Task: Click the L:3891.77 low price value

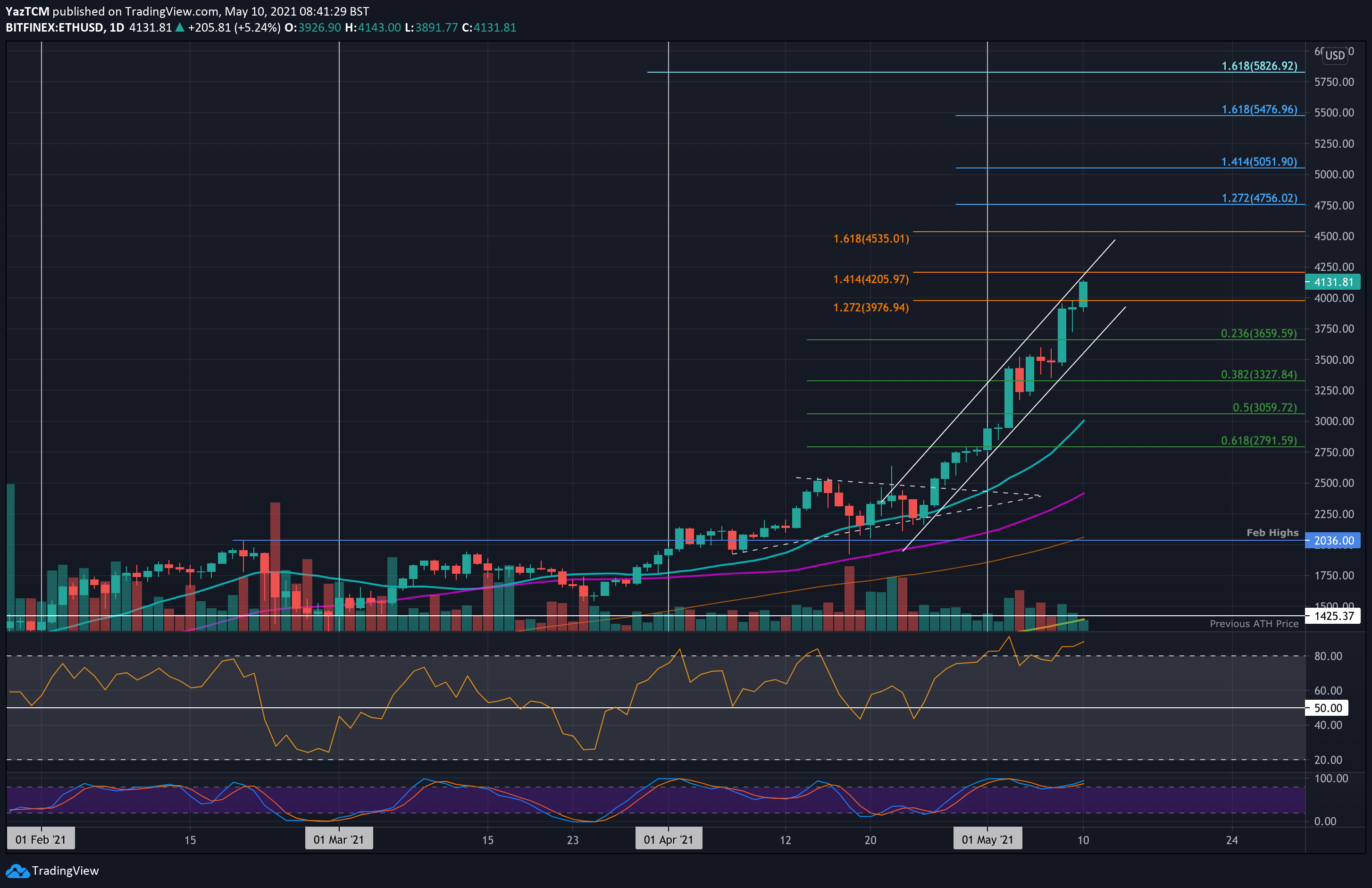Action: click(431, 28)
